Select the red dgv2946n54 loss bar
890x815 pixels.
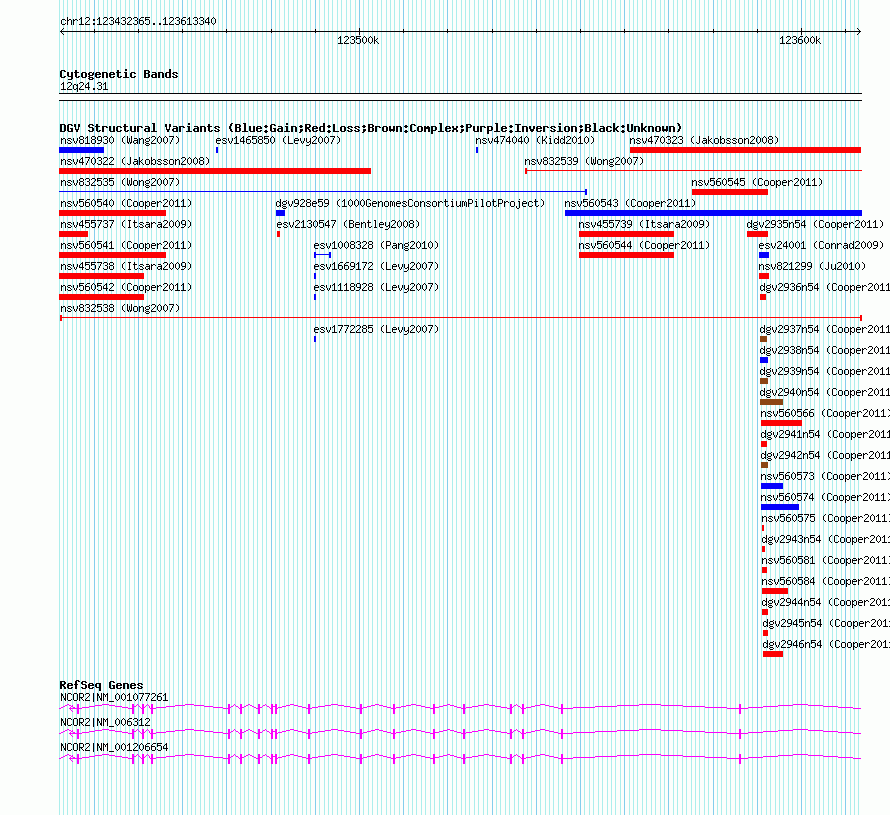tap(773, 654)
